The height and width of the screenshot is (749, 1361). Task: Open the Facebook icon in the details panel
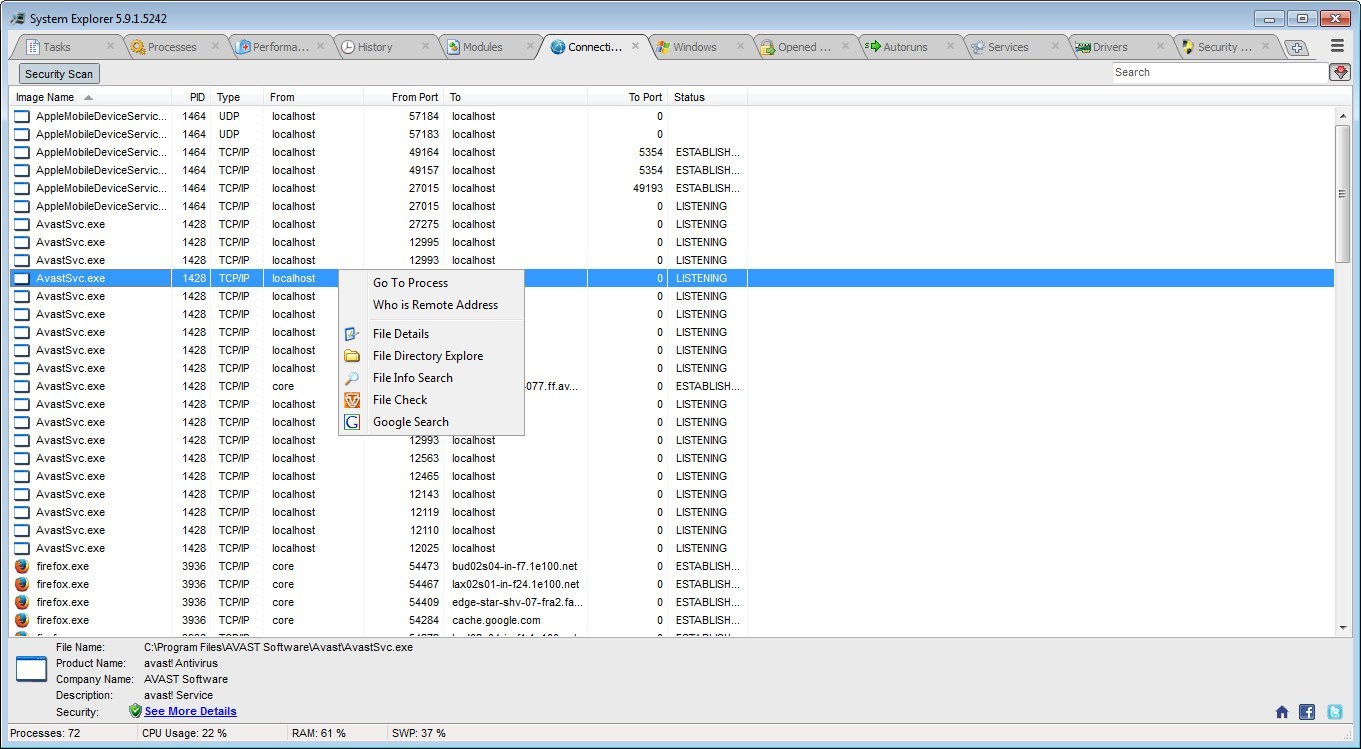(1307, 712)
